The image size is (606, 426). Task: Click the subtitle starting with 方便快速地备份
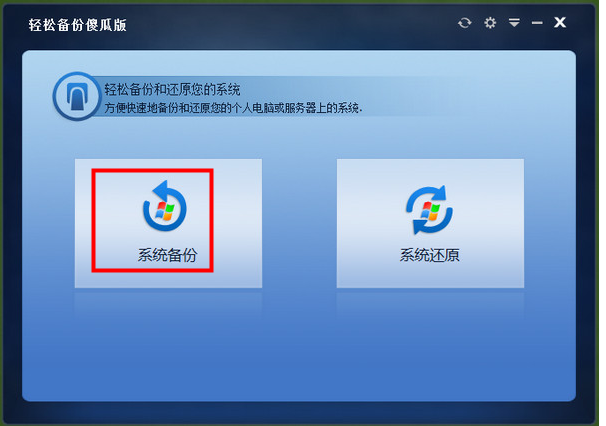(233, 107)
